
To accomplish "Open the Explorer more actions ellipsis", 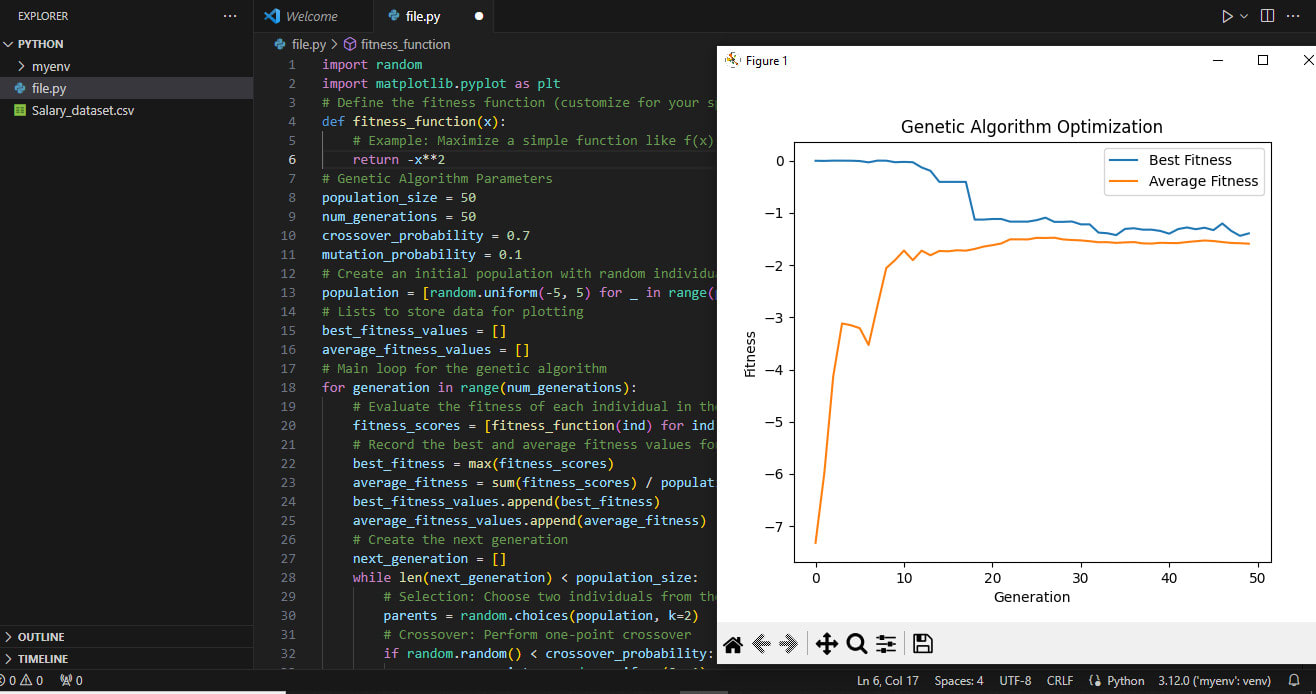I will click(x=231, y=16).
